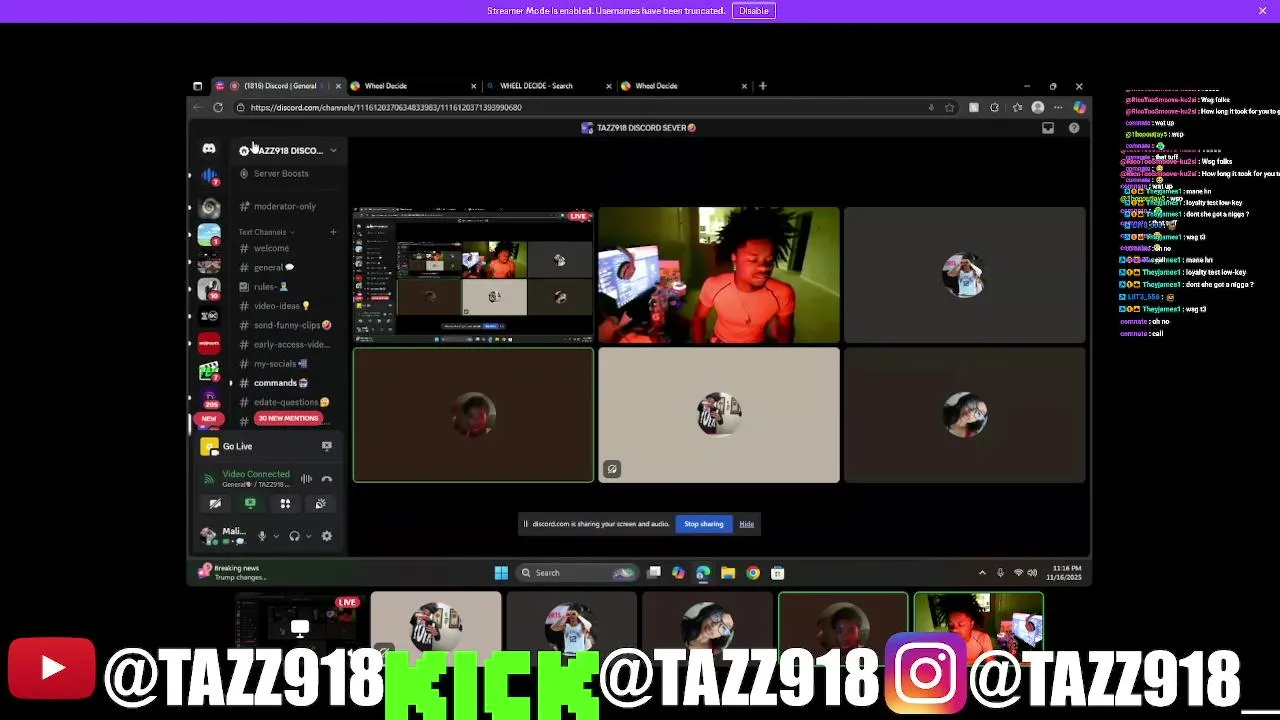Open taskbar volume speaker icon

point(1033,573)
